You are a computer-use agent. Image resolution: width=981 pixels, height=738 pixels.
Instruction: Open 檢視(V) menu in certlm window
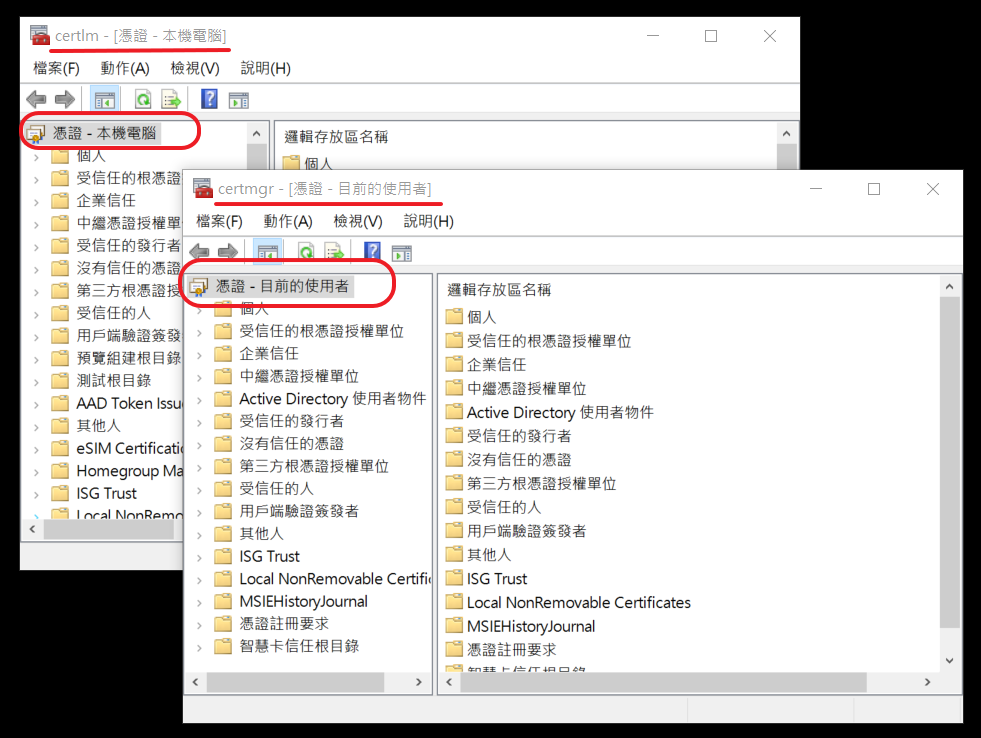(x=195, y=68)
